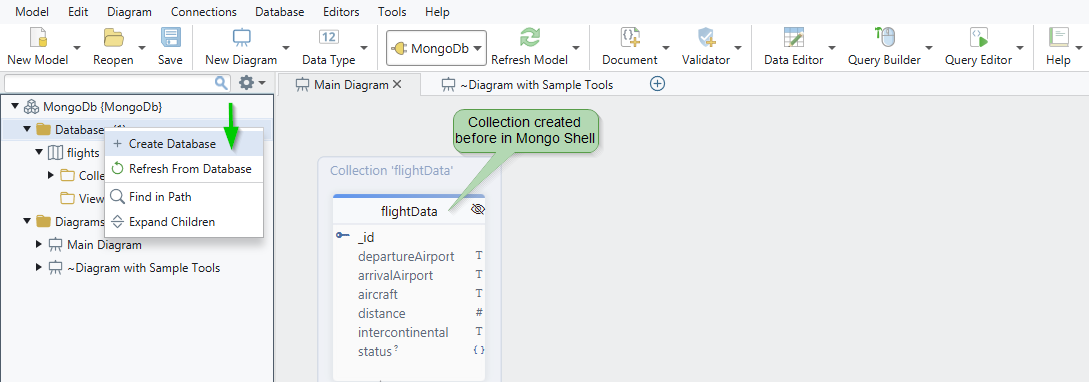
Task: Open Query Editor dropdown arrow
Action: coord(1020,47)
